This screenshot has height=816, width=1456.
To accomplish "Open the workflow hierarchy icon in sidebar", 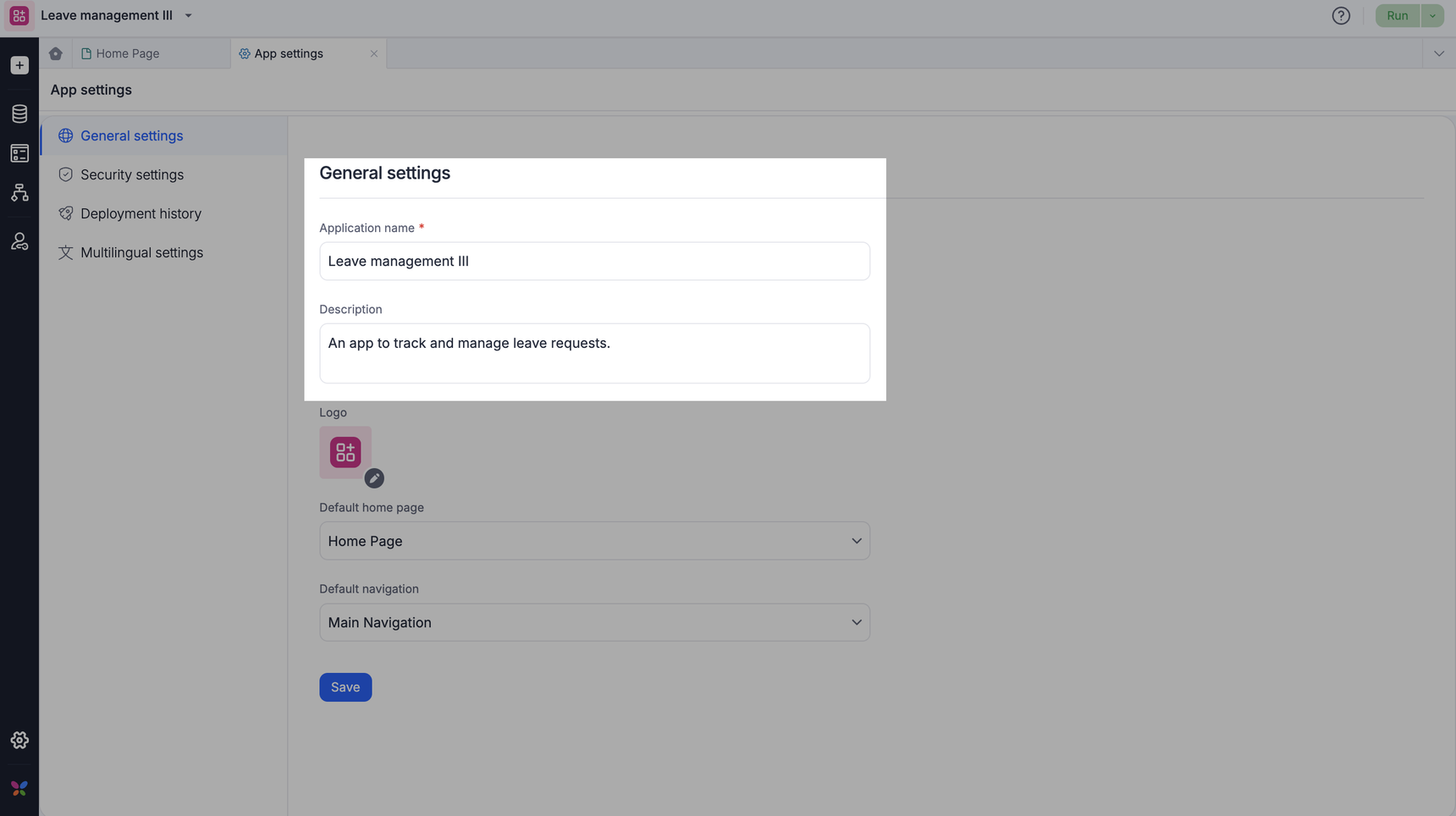I will [x=19, y=193].
